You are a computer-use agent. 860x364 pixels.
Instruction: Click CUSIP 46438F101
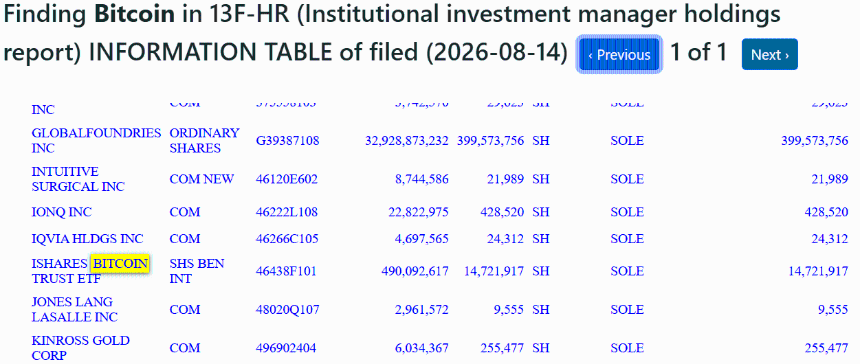click(x=286, y=271)
